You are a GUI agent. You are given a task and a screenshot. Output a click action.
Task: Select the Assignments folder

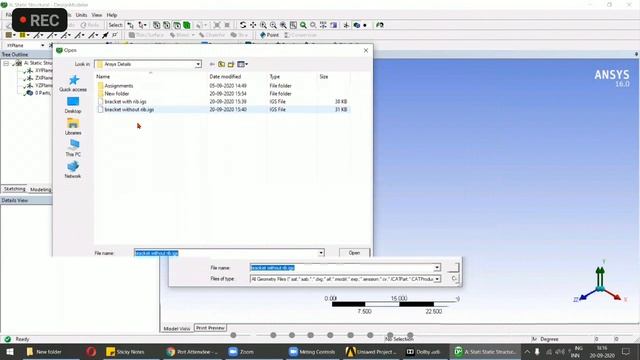[x=119, y=86]
